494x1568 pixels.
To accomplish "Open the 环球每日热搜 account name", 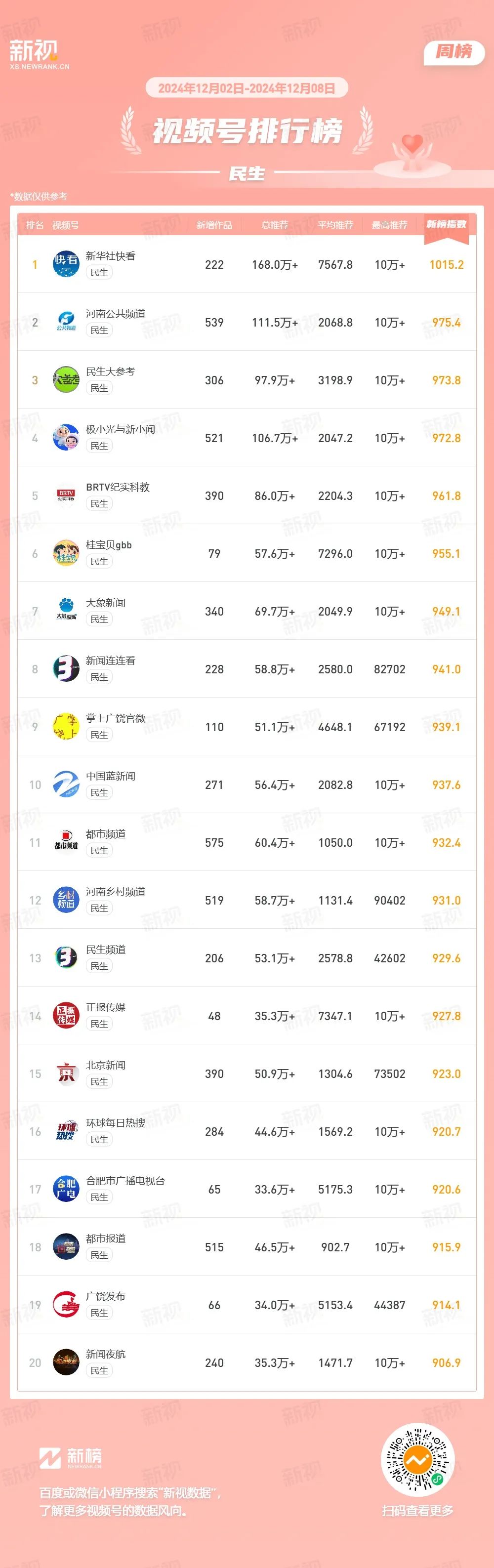I will (116, 1122).
